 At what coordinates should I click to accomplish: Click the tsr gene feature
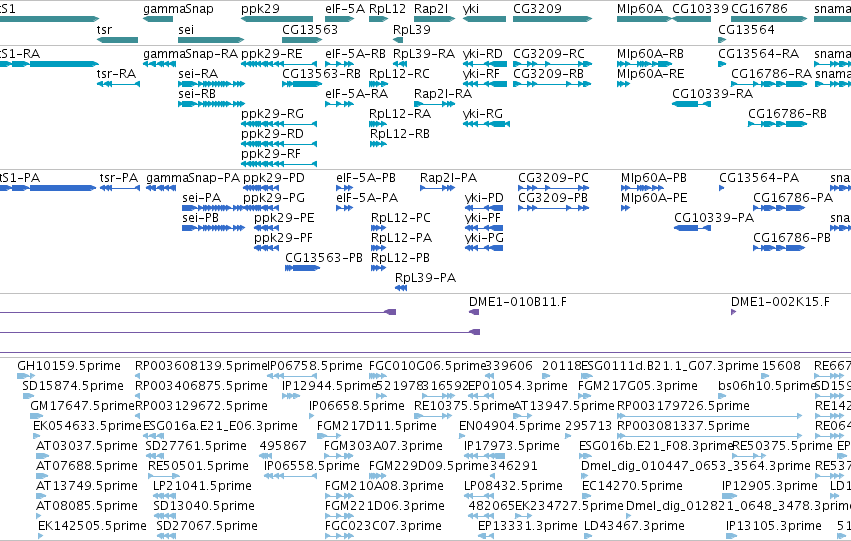click(x=117, y=40)
